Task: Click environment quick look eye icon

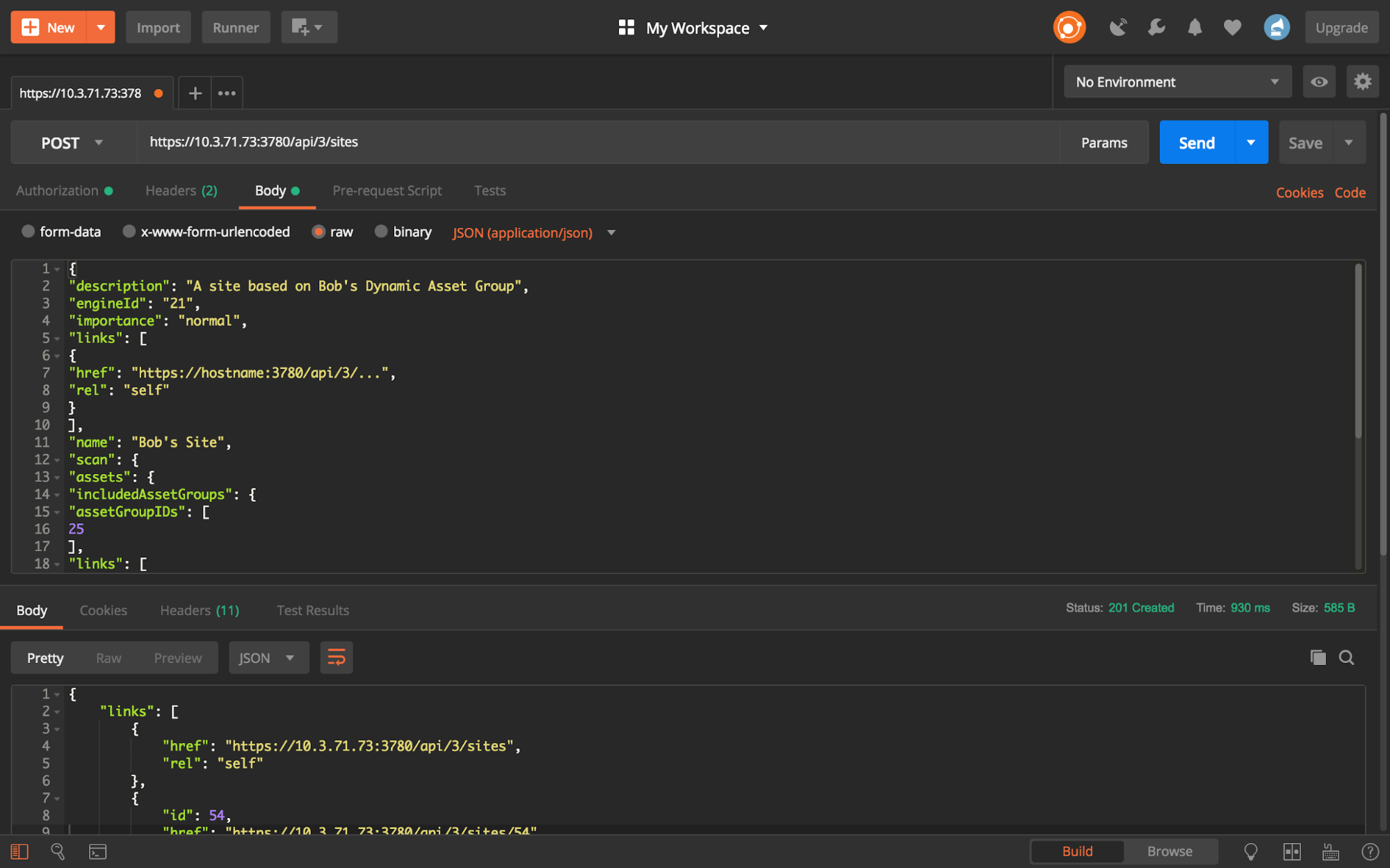Action: click(x=1318, y=82)
